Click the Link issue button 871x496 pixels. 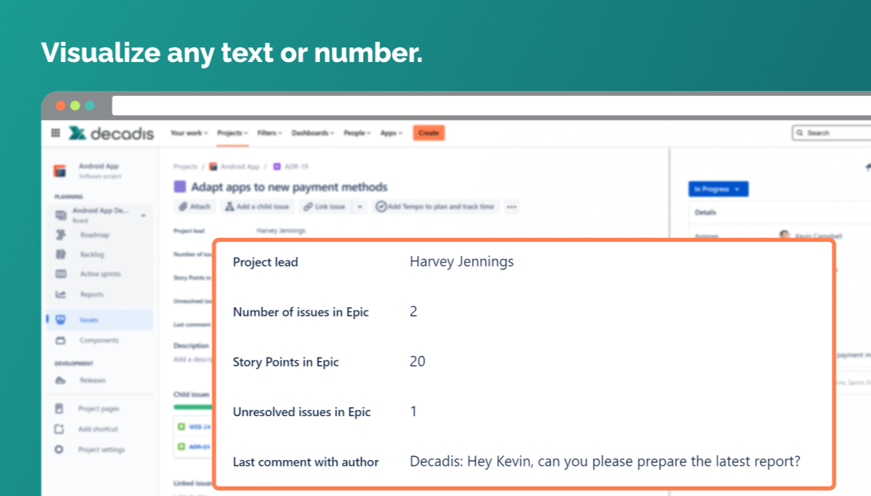324,207
